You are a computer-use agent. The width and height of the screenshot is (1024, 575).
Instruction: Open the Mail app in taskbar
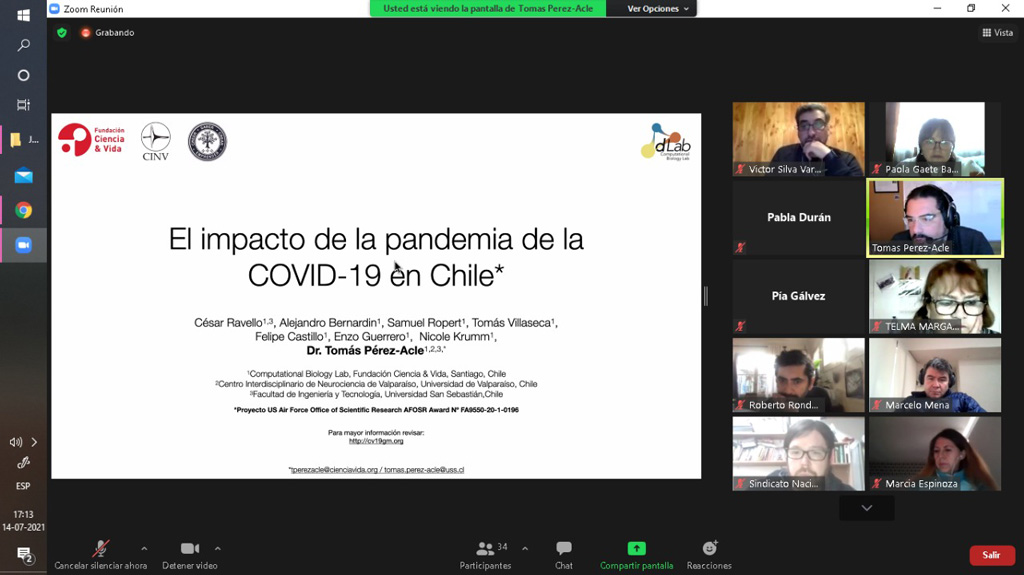23,175
